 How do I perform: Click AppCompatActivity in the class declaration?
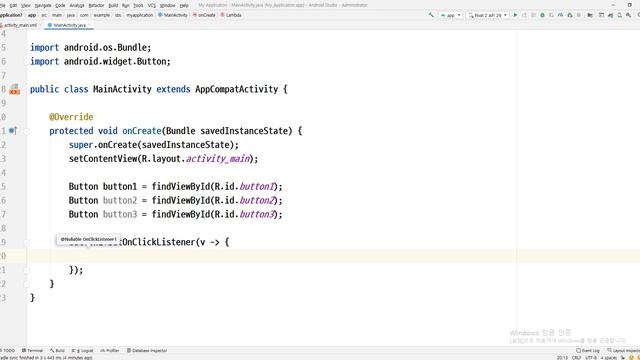click(x=236, y=89)
